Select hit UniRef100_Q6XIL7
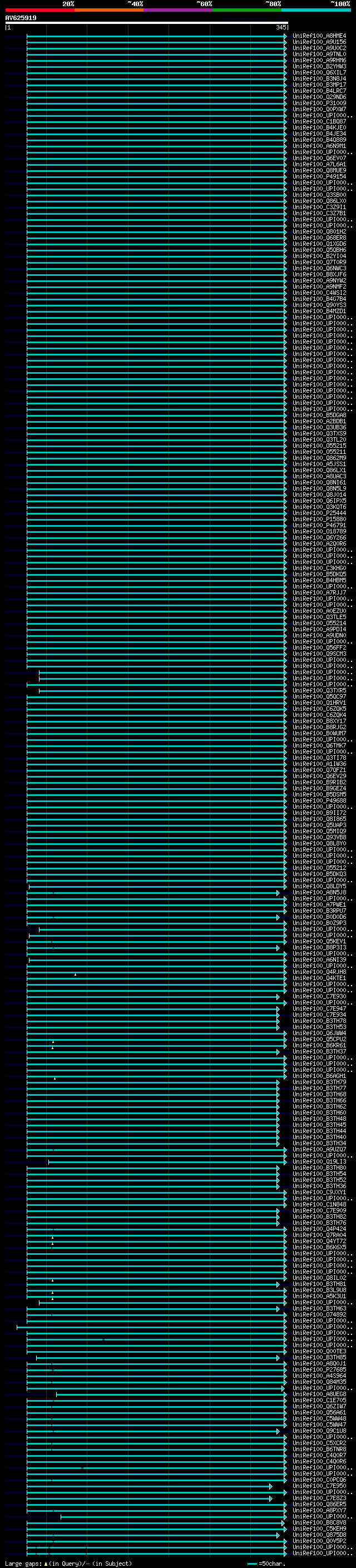Viewport: 356px width, 1568px height. pos(319,72)
